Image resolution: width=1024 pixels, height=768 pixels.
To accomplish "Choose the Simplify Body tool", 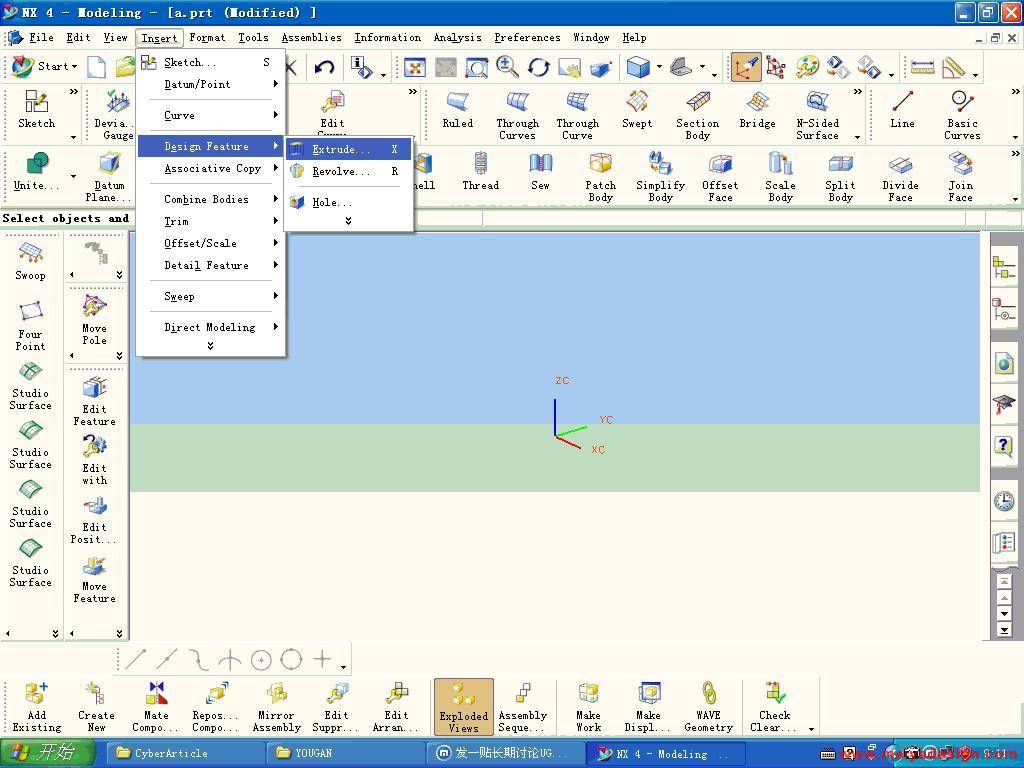I will (x=660, y=178).
